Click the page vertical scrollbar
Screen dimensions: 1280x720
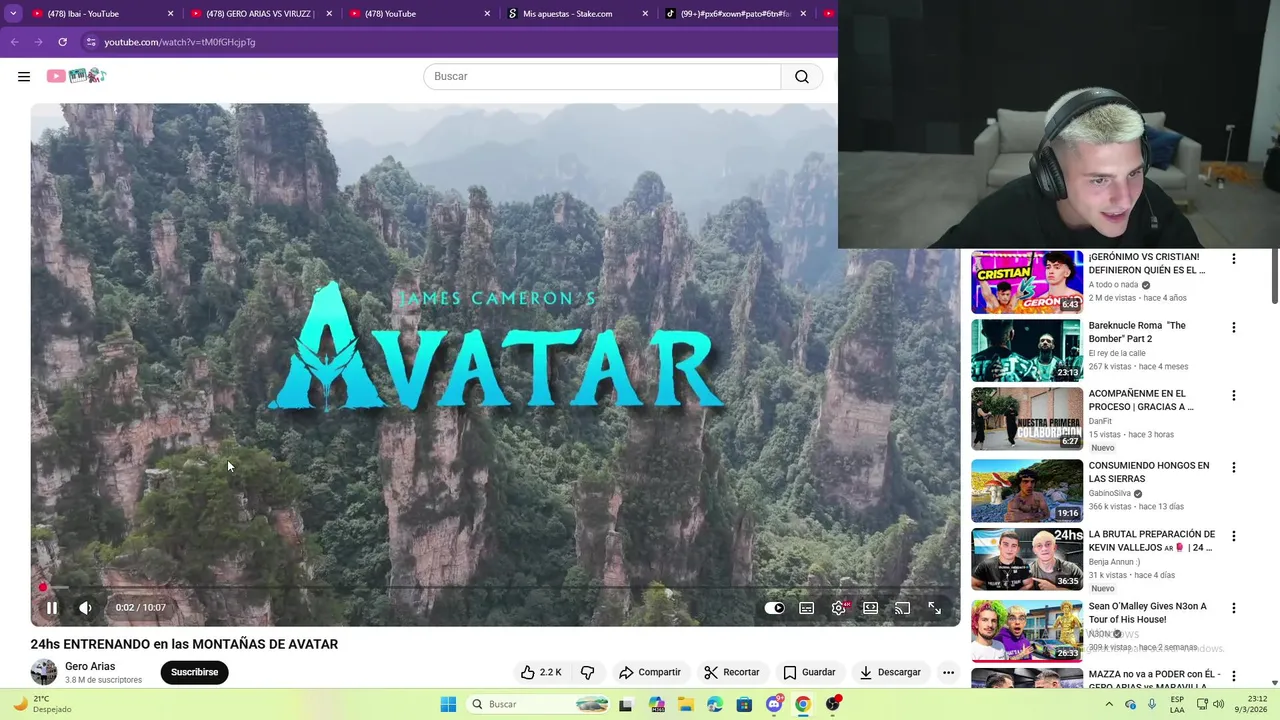pos(1274,276)
